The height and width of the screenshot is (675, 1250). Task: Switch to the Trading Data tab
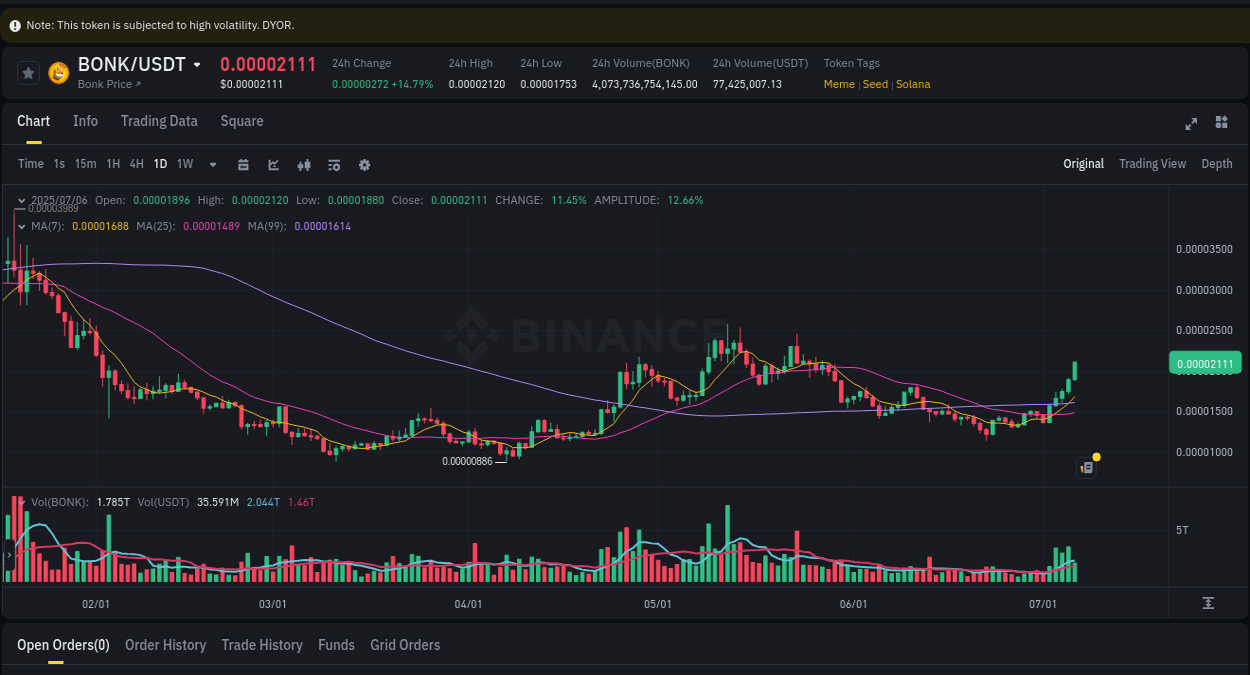(159, 121)
